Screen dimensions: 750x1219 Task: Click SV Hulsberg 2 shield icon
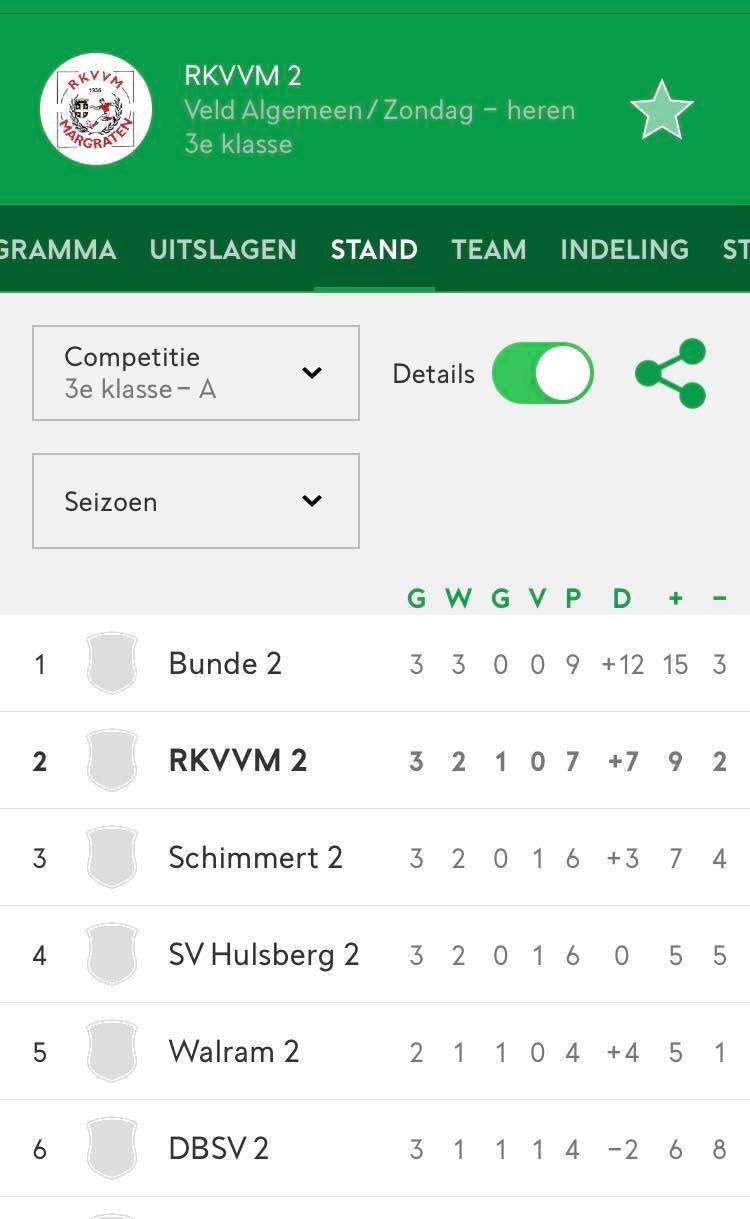[x=112, y=954]
